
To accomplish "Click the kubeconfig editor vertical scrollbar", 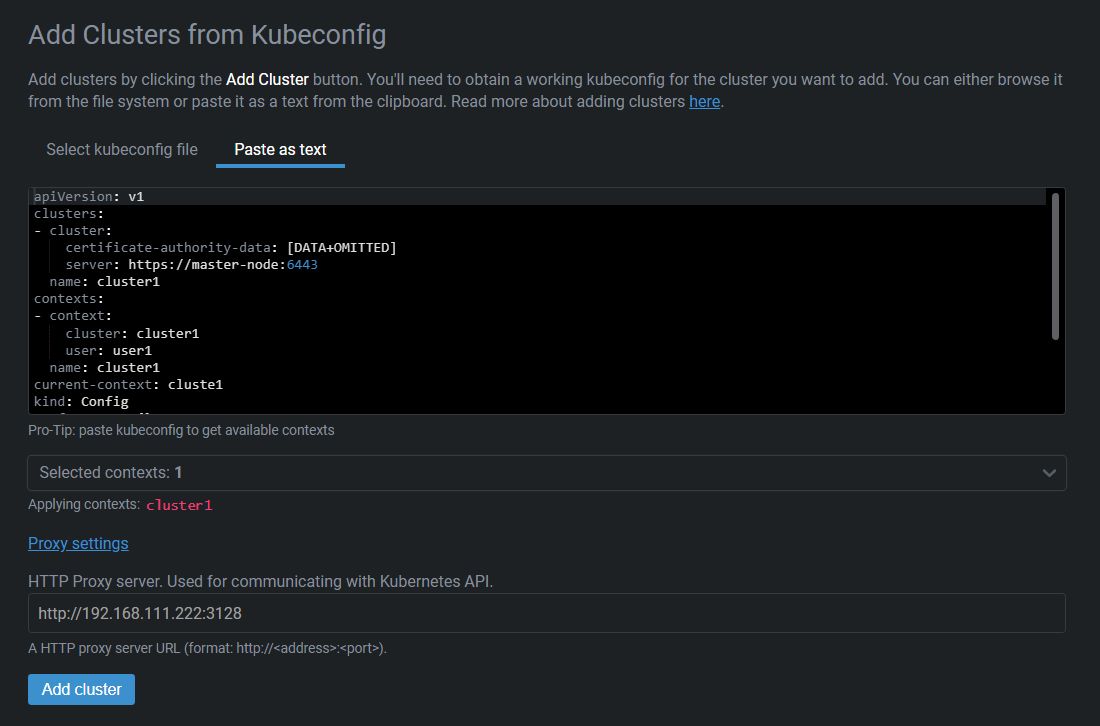I will [x=1054, y=266].
